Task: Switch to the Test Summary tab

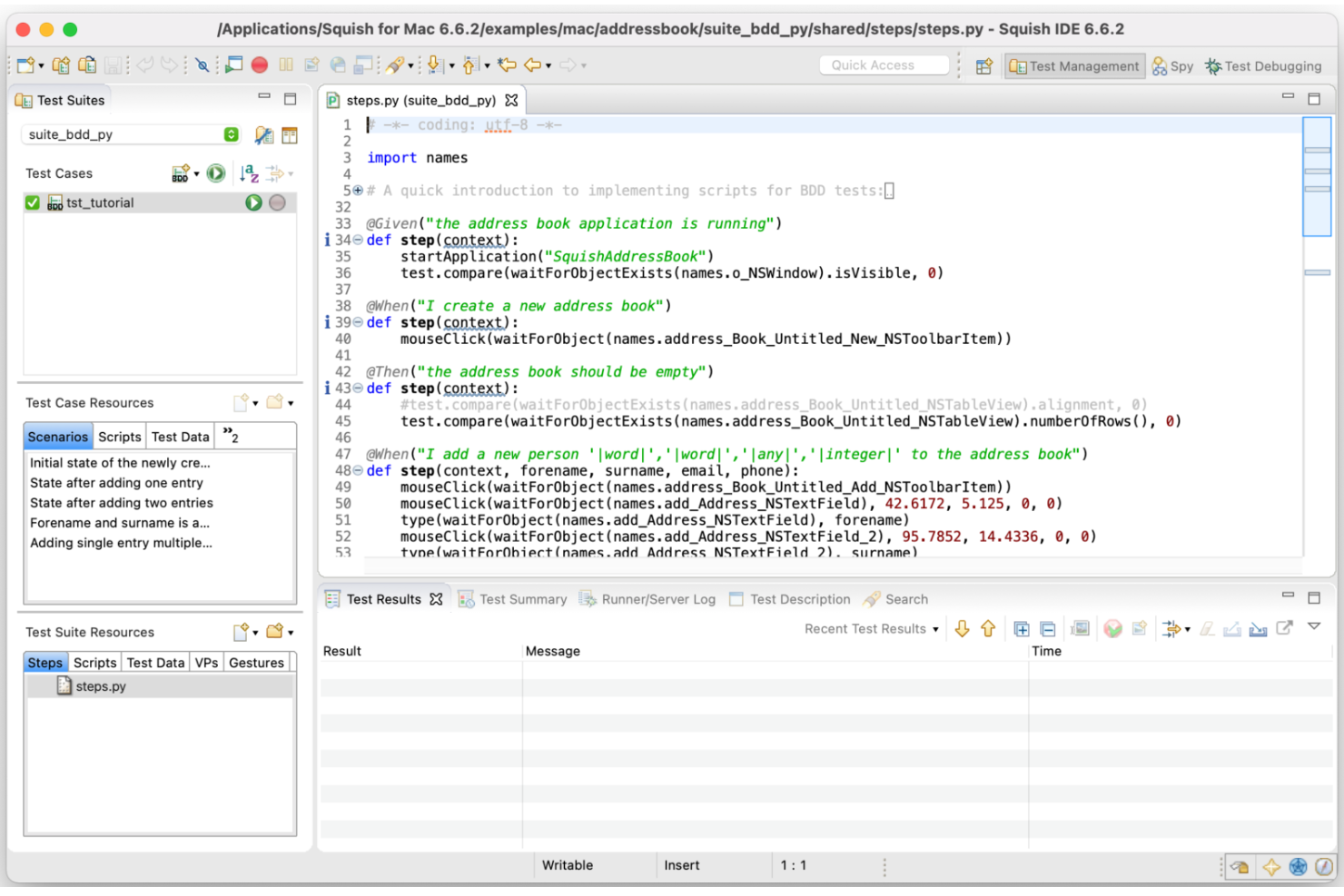Action: [520, 599]
